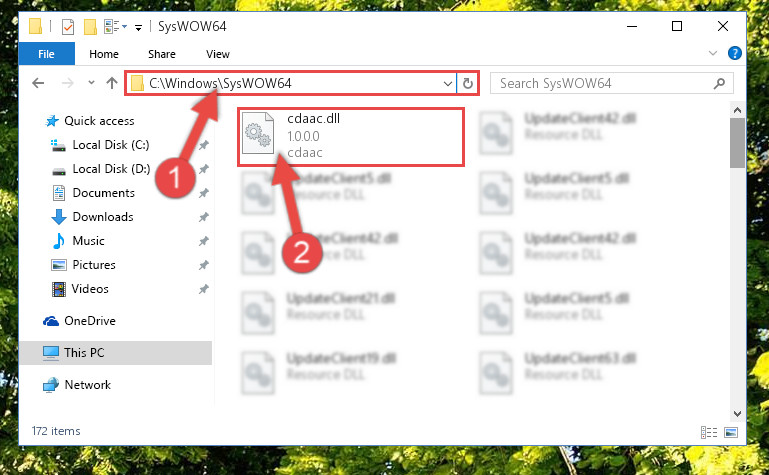
Task: Open Customize Quick Access Toolbar dropdown
Action: (138, 27)
